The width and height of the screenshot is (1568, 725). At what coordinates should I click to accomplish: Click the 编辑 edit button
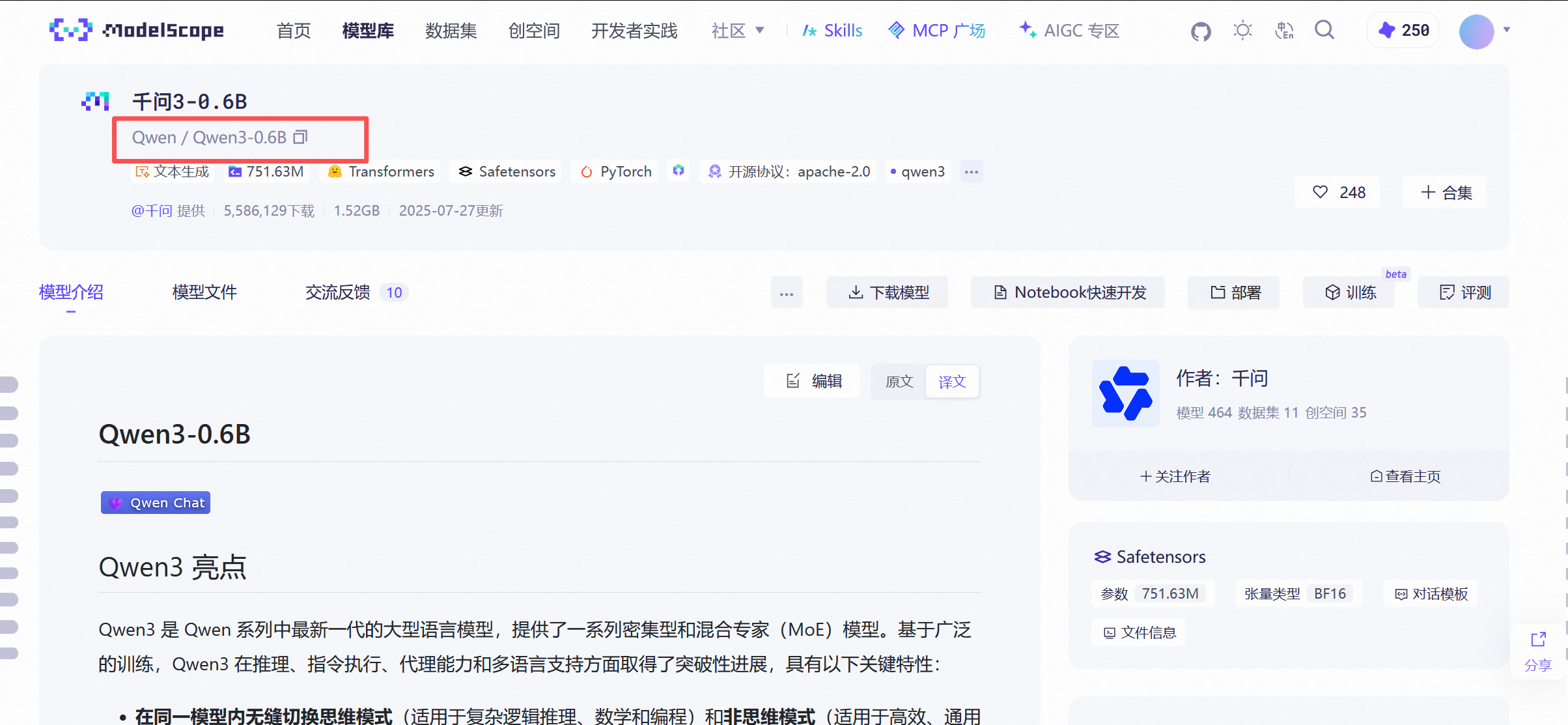[812, 381]
